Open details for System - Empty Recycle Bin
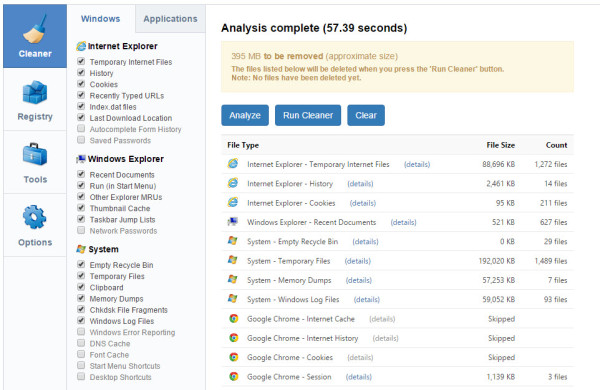This screenshot has height=390, width=600. 365,242
